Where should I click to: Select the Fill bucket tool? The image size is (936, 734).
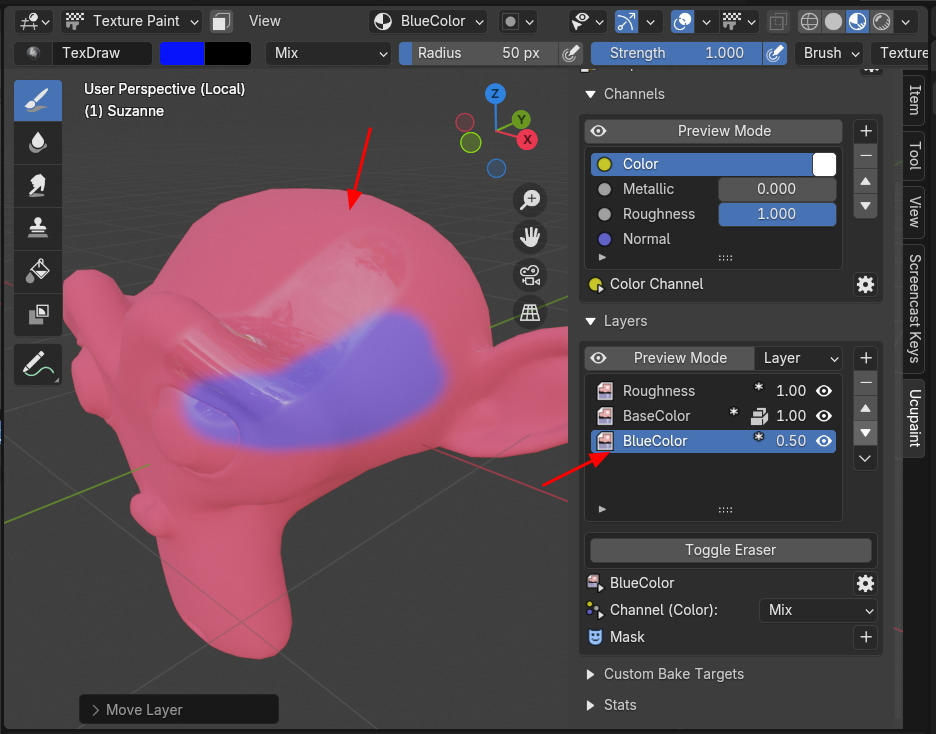[x=38, y=272]
